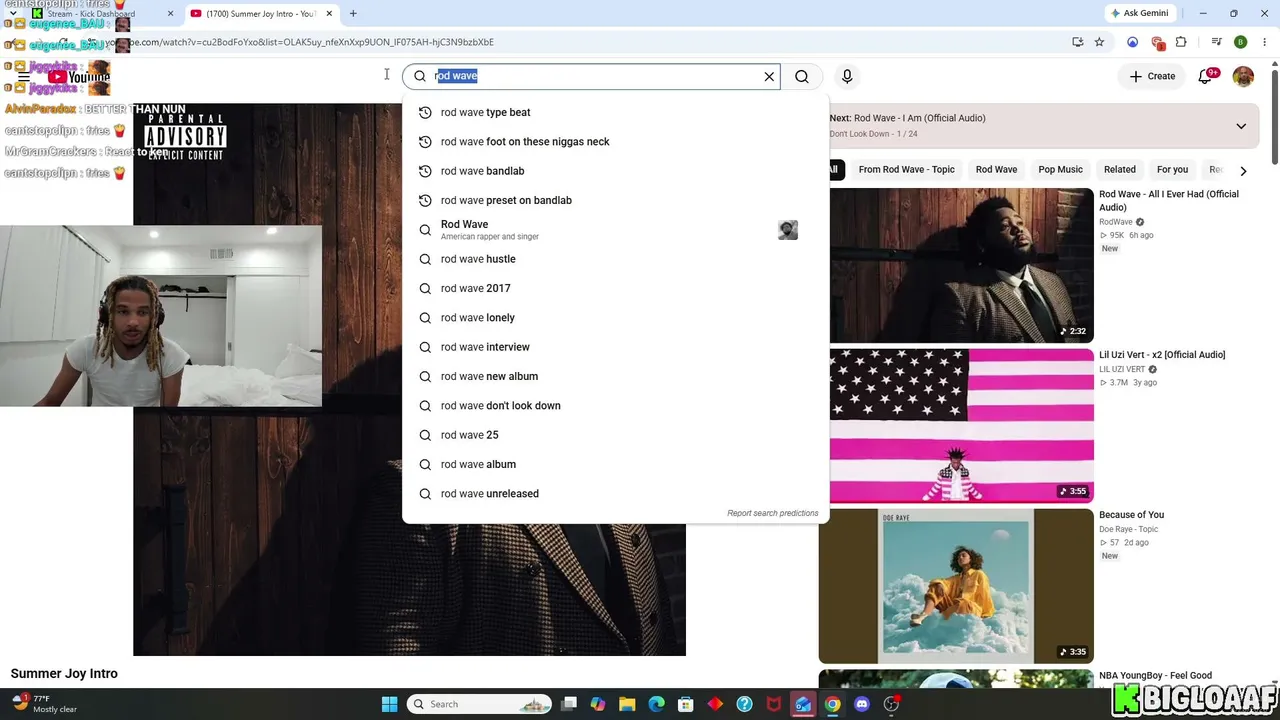Open Task View on the taskbar
This screenshot has width=1280, height=720.
point(569,704)
